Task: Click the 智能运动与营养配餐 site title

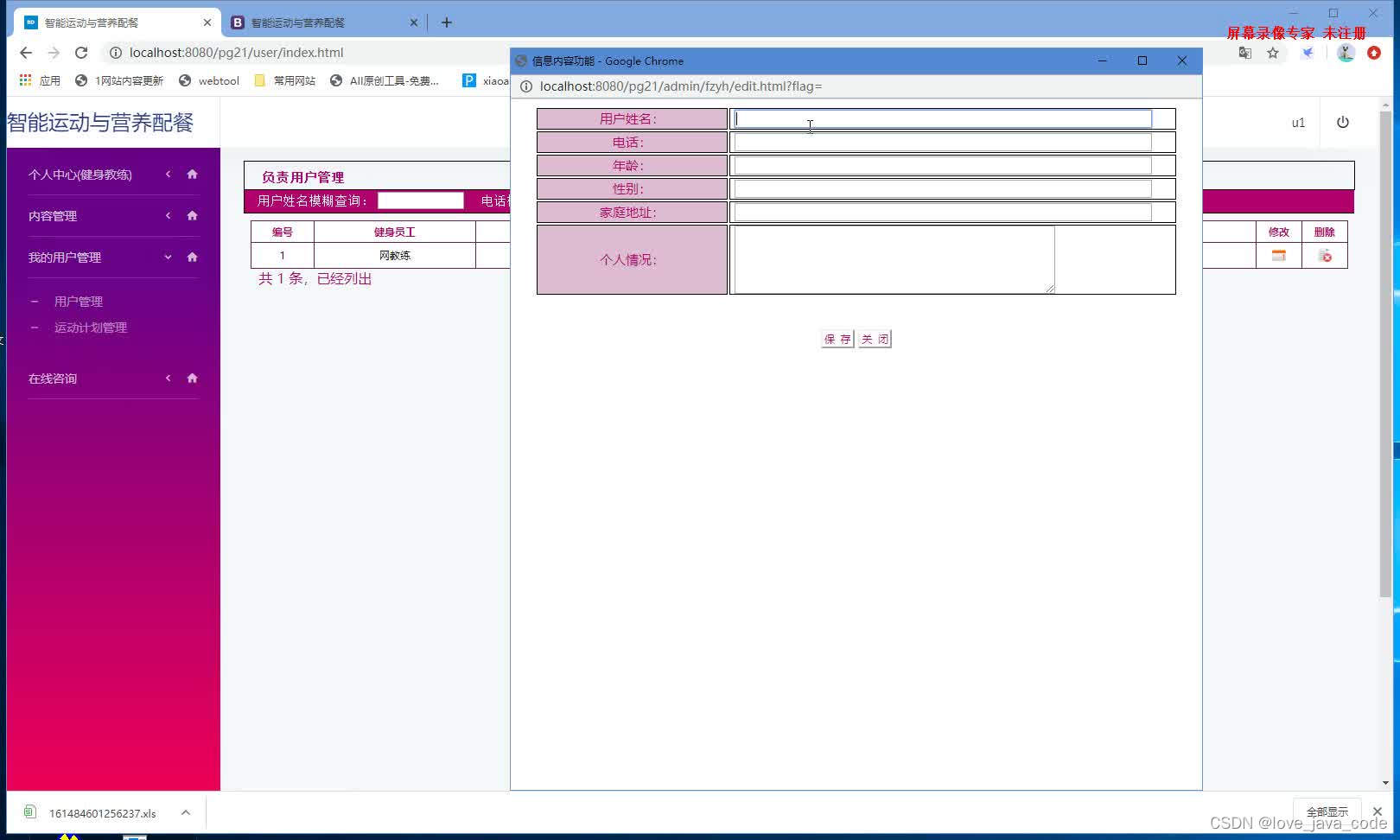Action: (100, 123)
